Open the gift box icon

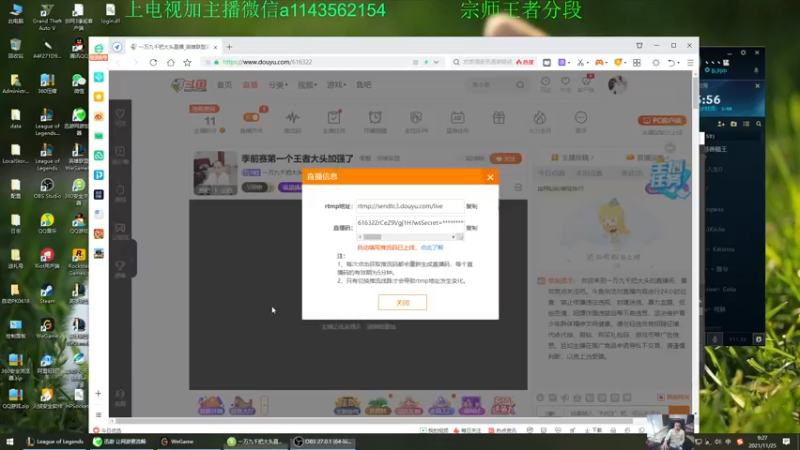pyautogui.click(x=498, y=118)
